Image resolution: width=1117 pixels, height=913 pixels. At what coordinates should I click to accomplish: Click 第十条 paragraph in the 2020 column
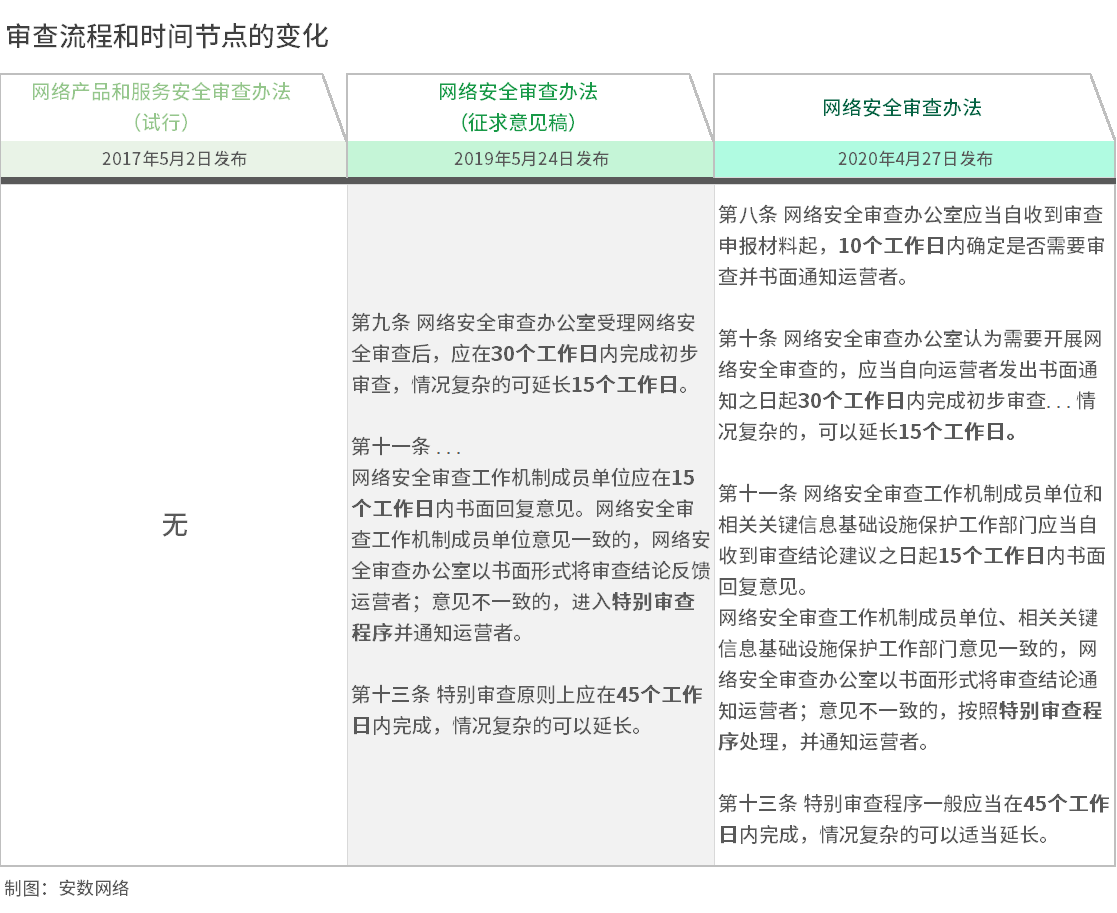[x=910, y=385]
